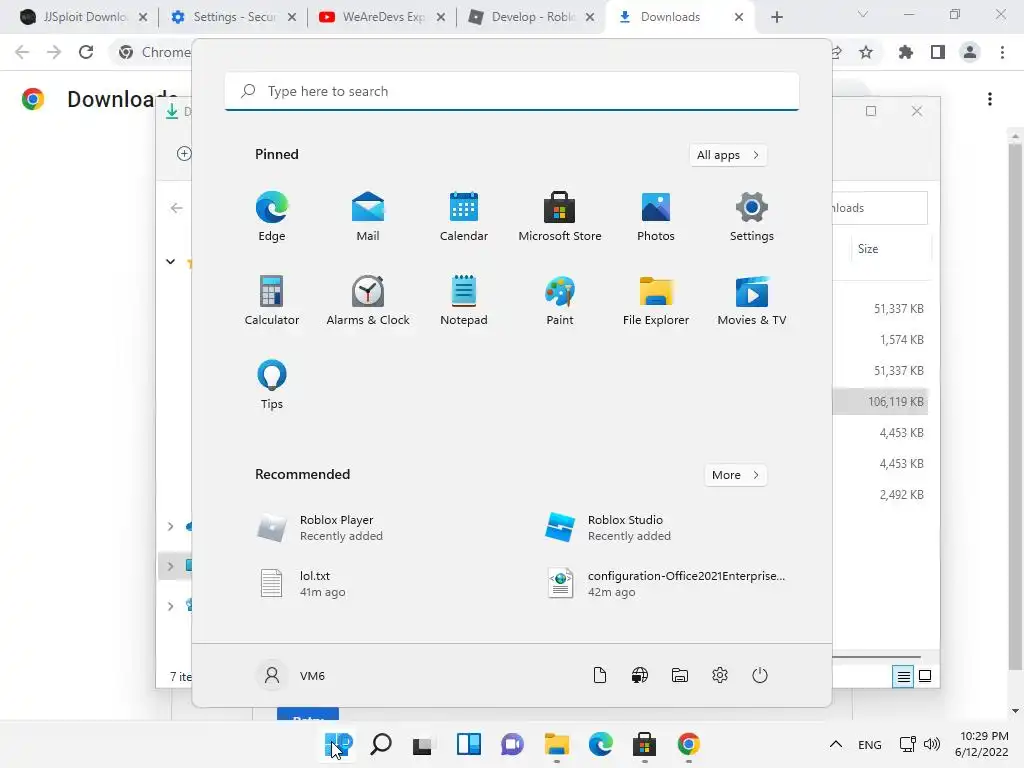1024x768 pixels.
Task: Open Settings gear in Start footer
Action: (x=720, y=675)
